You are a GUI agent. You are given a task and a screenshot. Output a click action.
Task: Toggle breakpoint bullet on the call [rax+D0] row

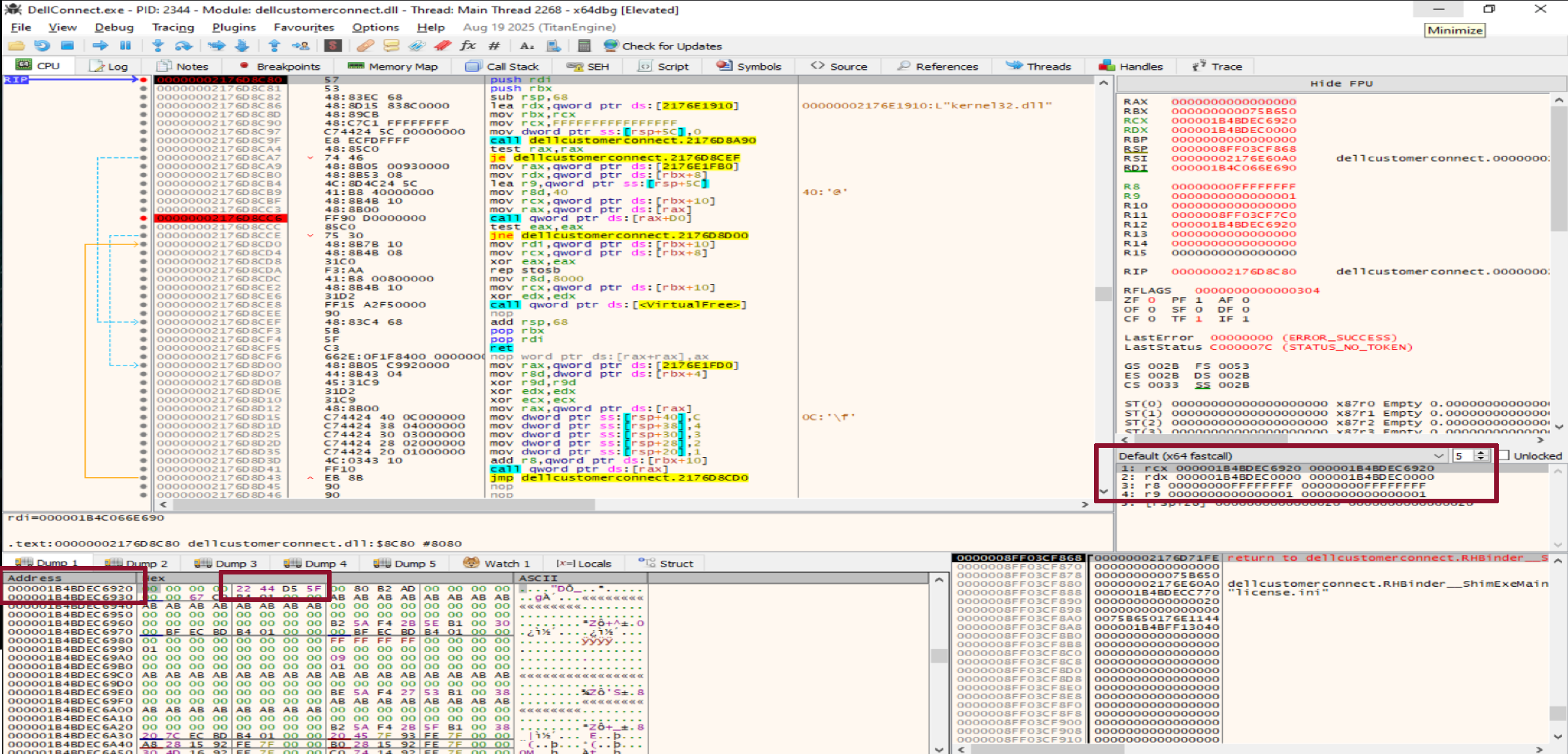click(143, 218)
